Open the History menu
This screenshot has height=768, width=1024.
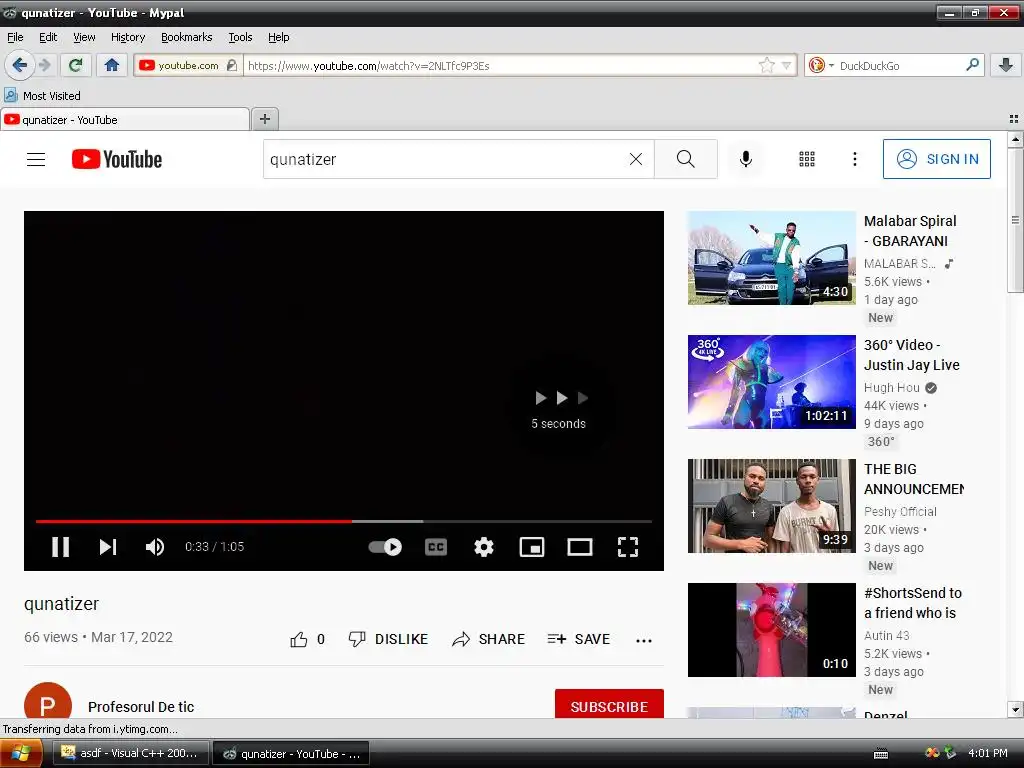128,37
